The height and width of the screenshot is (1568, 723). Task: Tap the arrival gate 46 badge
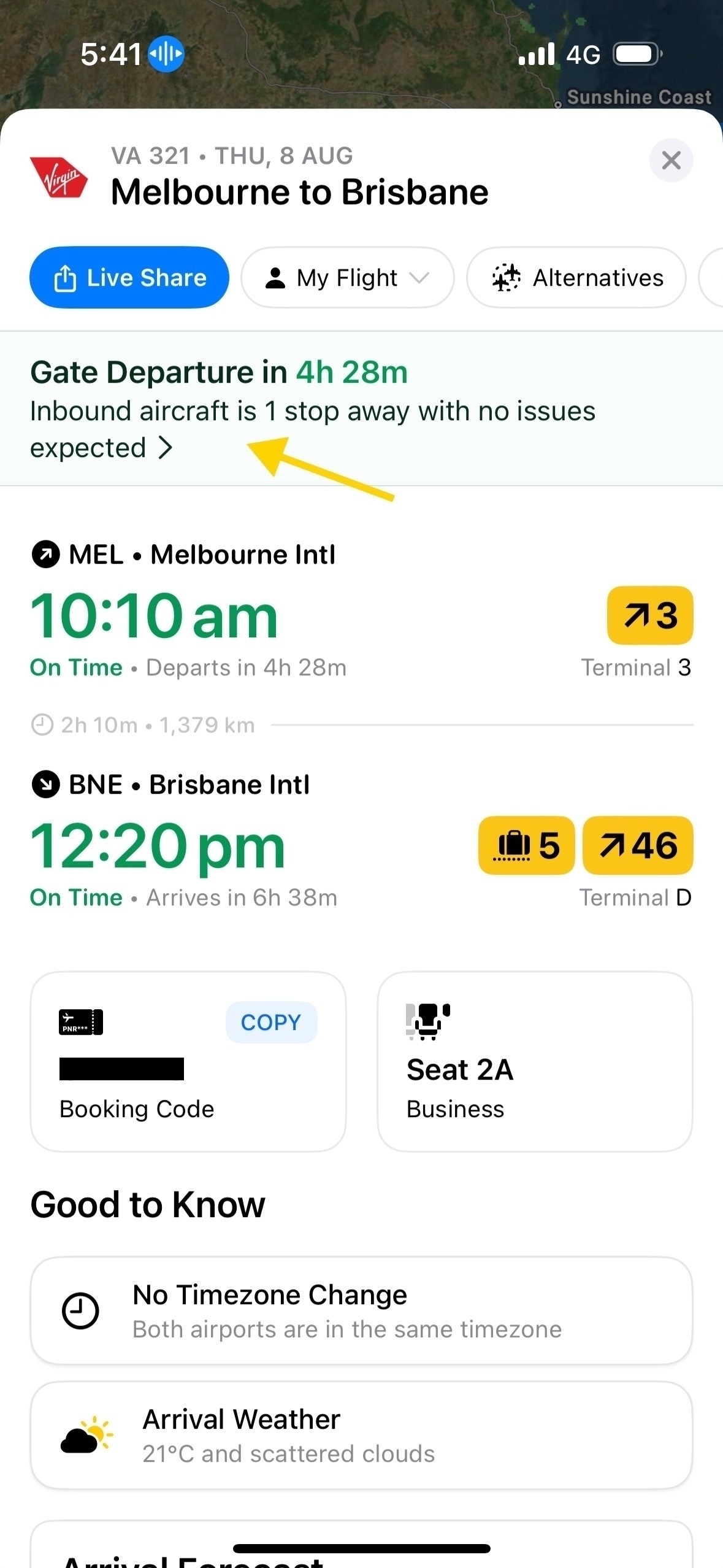coord(638,845)
